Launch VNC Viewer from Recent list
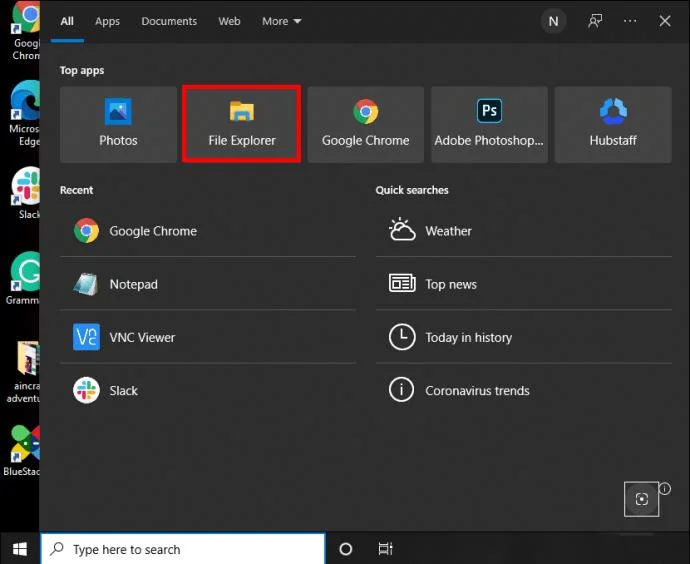Image resolution: width=690 pixels, height=564 pixels. (208, 337)
